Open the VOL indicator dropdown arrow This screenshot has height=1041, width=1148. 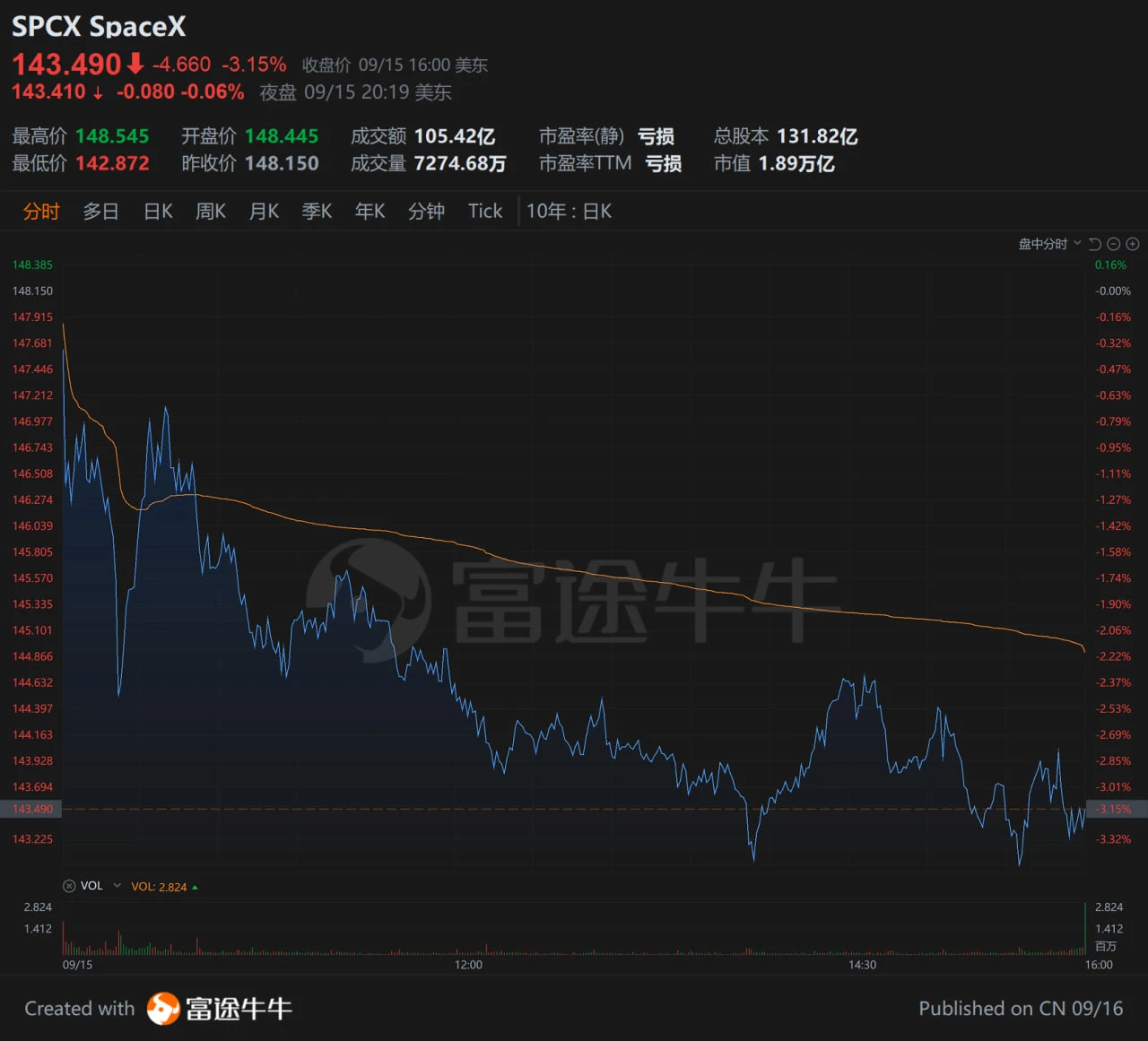point(117,886)
